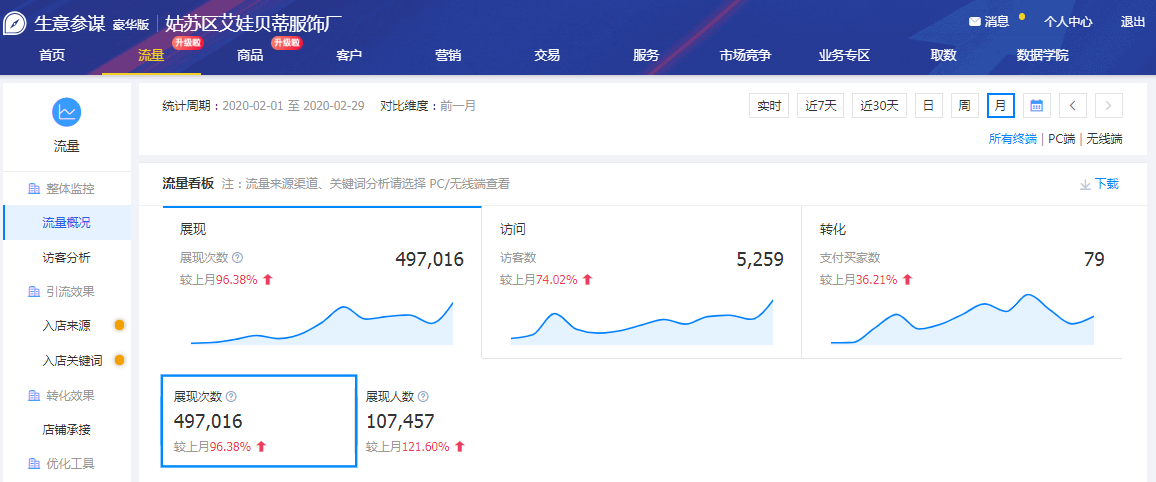This screenshot has width=1156, height=482.
Task: Click 退出 to log out
Action: tap(1132, 22)
